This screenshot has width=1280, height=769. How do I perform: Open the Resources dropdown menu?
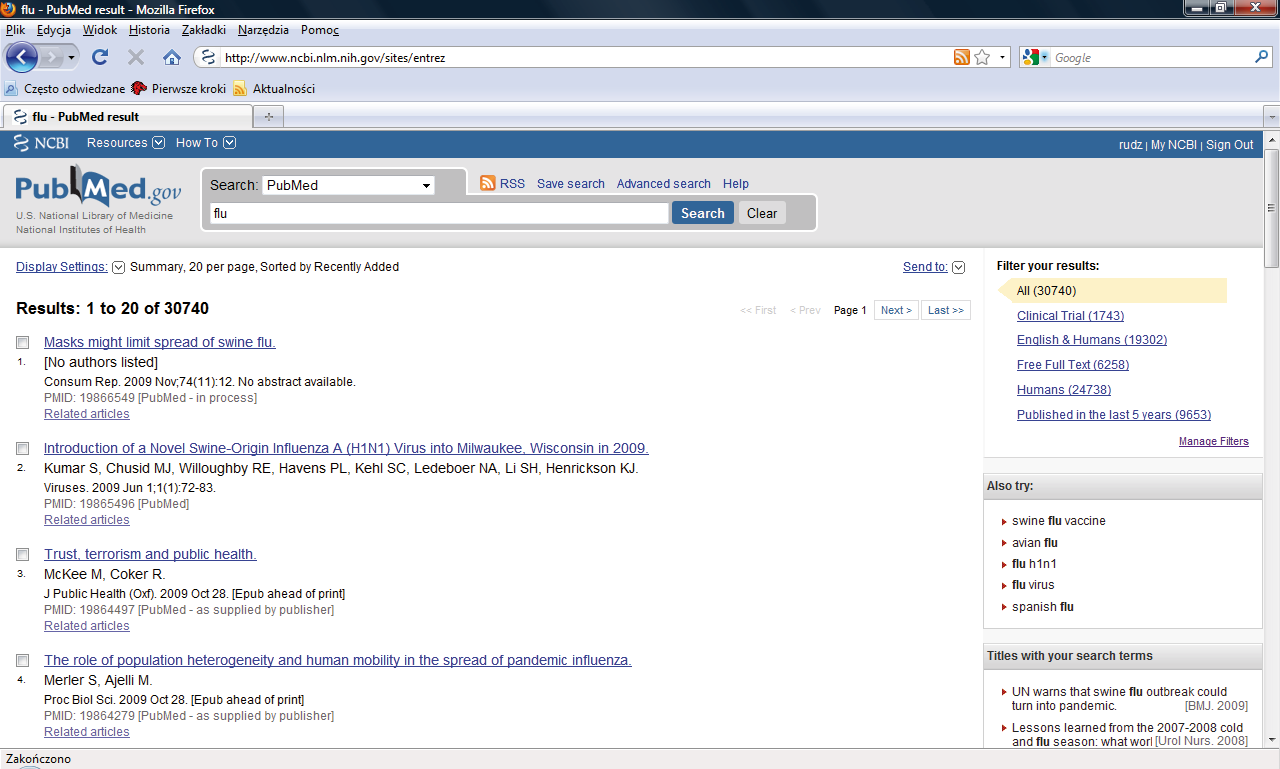point(126,143)
